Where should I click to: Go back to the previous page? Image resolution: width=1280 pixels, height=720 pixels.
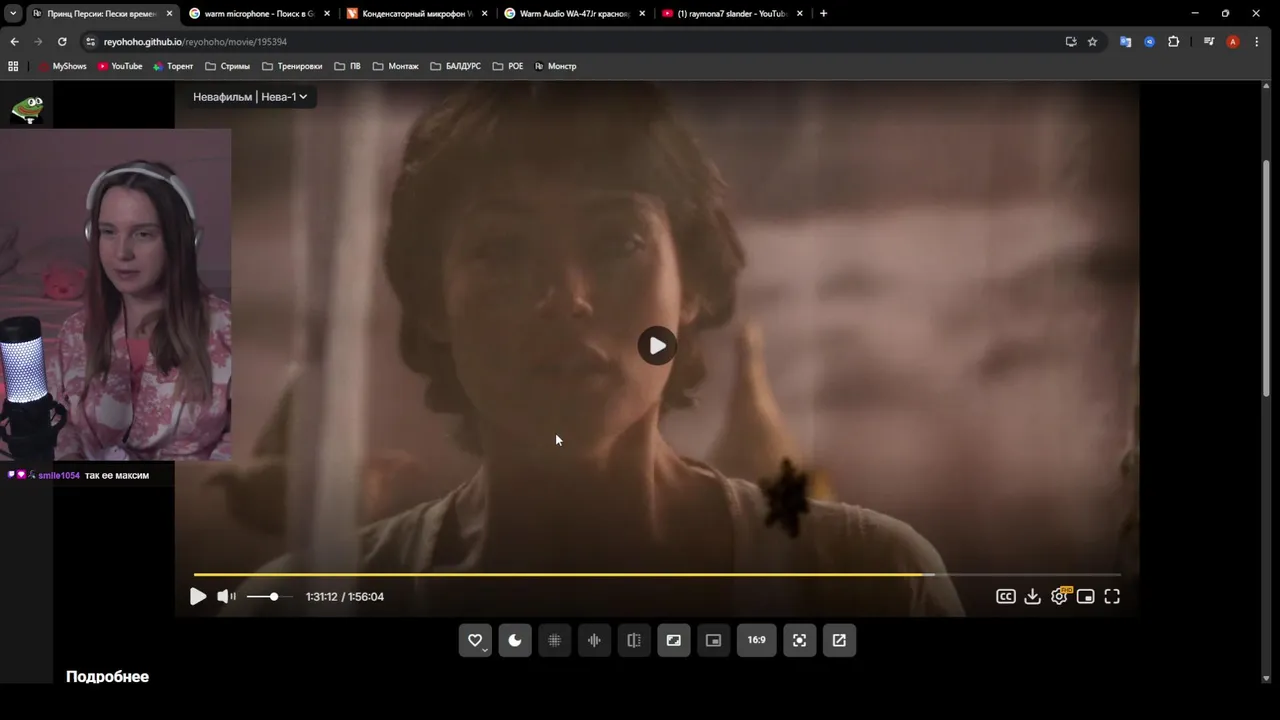(14, 42)
